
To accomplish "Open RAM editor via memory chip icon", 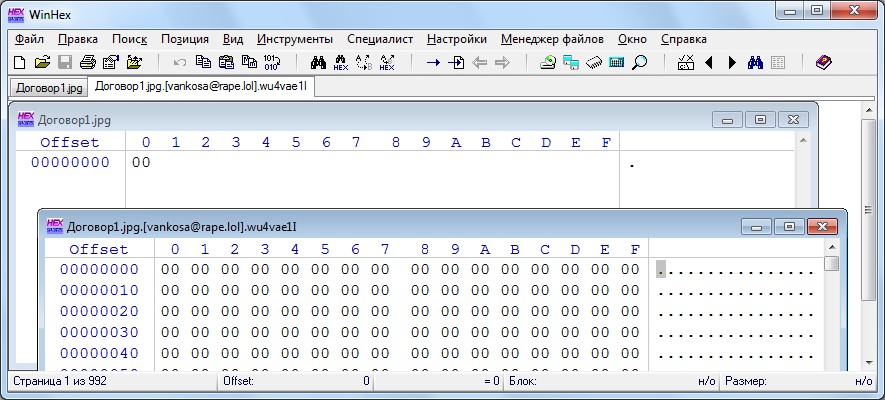I will (594, 63).
